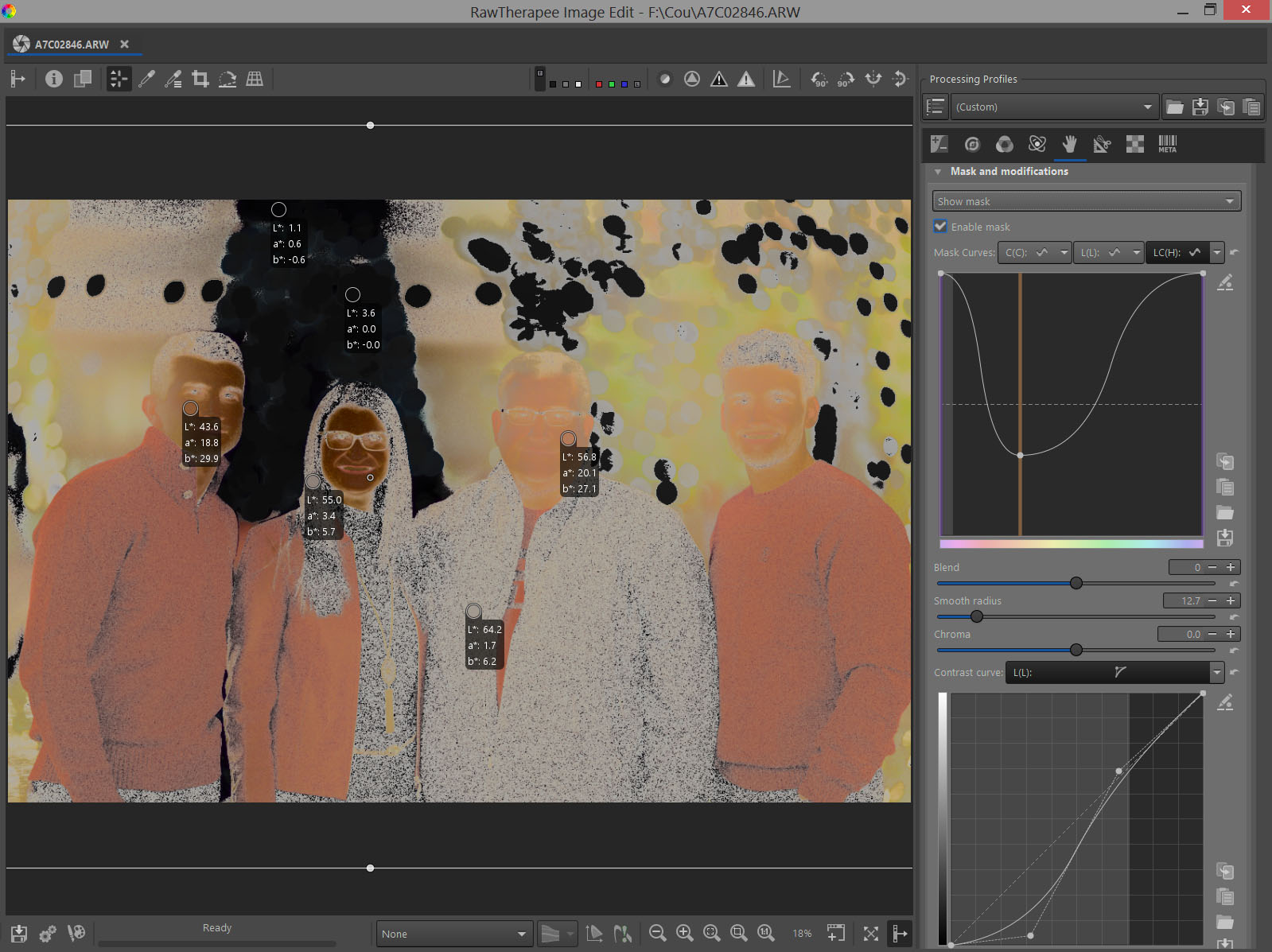The image size is (1272, 952).
Task: Uncheck the Enable mask checkbox
Action: click(x=941, y=227)
